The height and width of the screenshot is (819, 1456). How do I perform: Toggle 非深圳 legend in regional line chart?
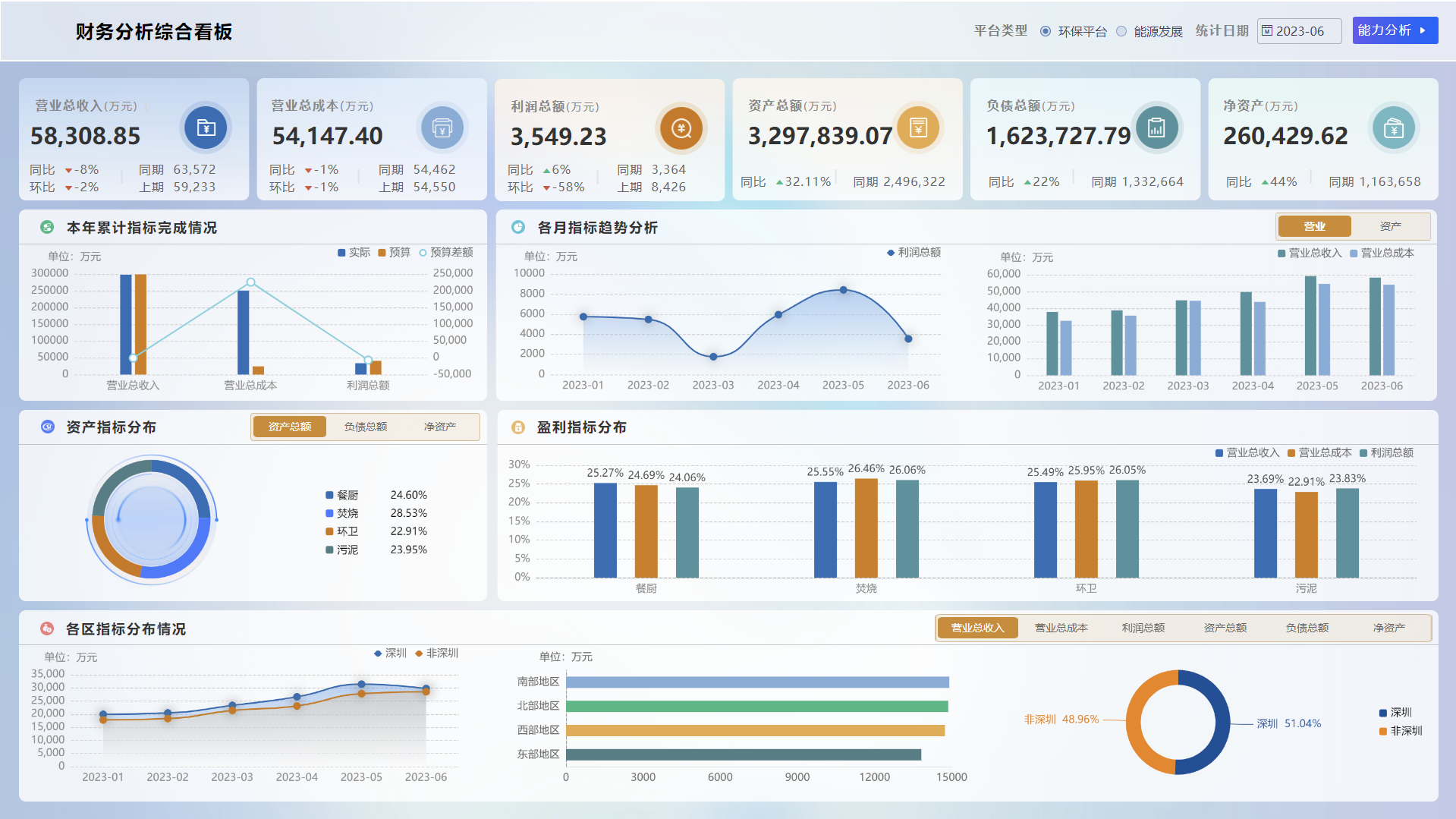tap(436, 653)
